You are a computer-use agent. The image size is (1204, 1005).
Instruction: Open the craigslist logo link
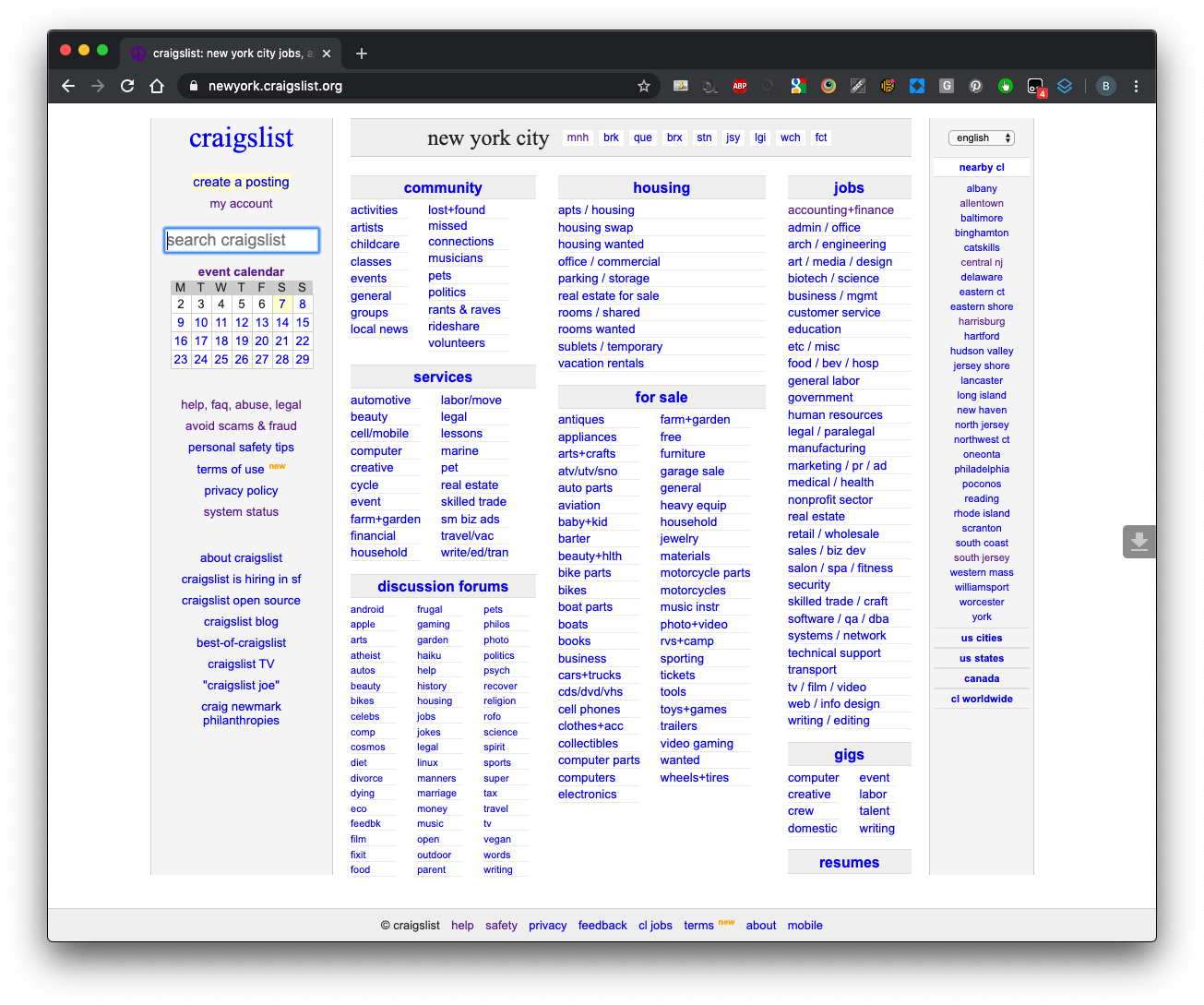coord(241,138)
